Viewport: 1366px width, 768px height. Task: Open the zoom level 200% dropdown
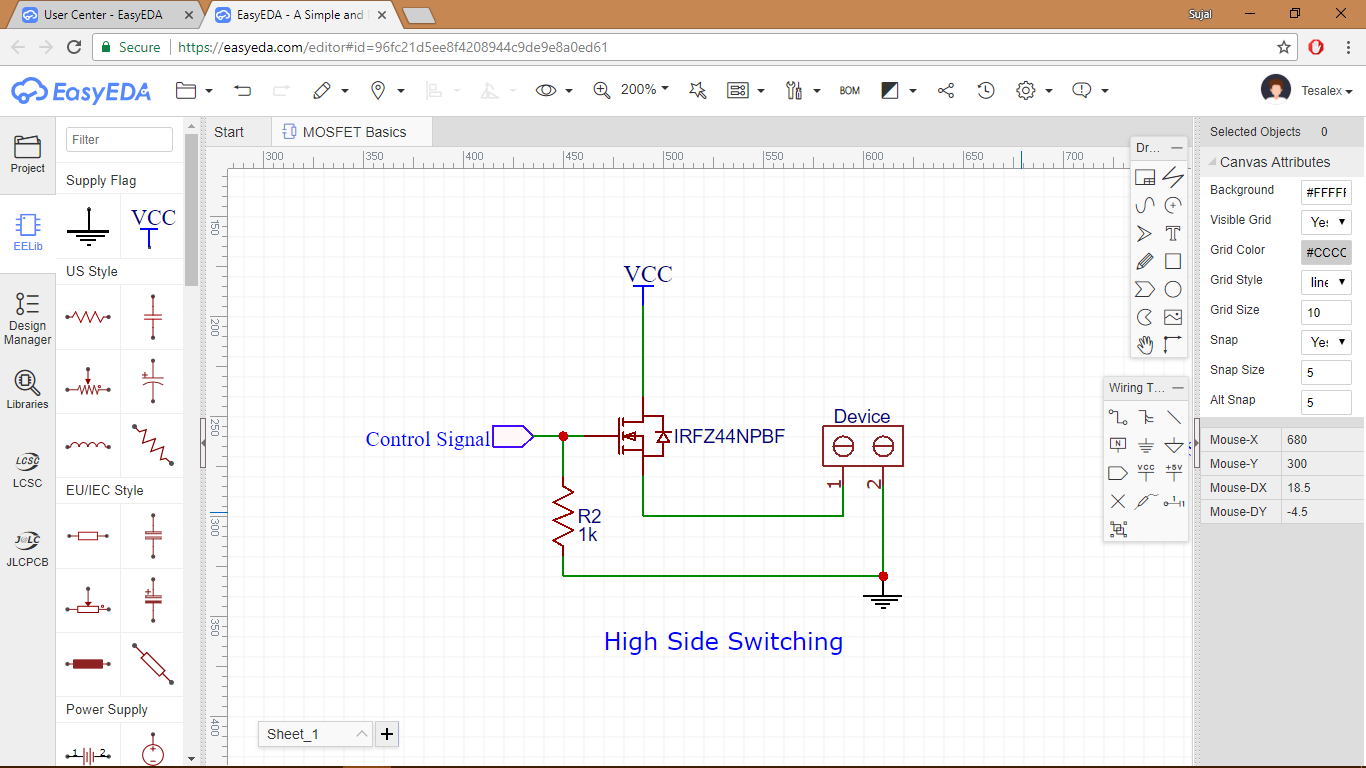click(x=641, y=90)
